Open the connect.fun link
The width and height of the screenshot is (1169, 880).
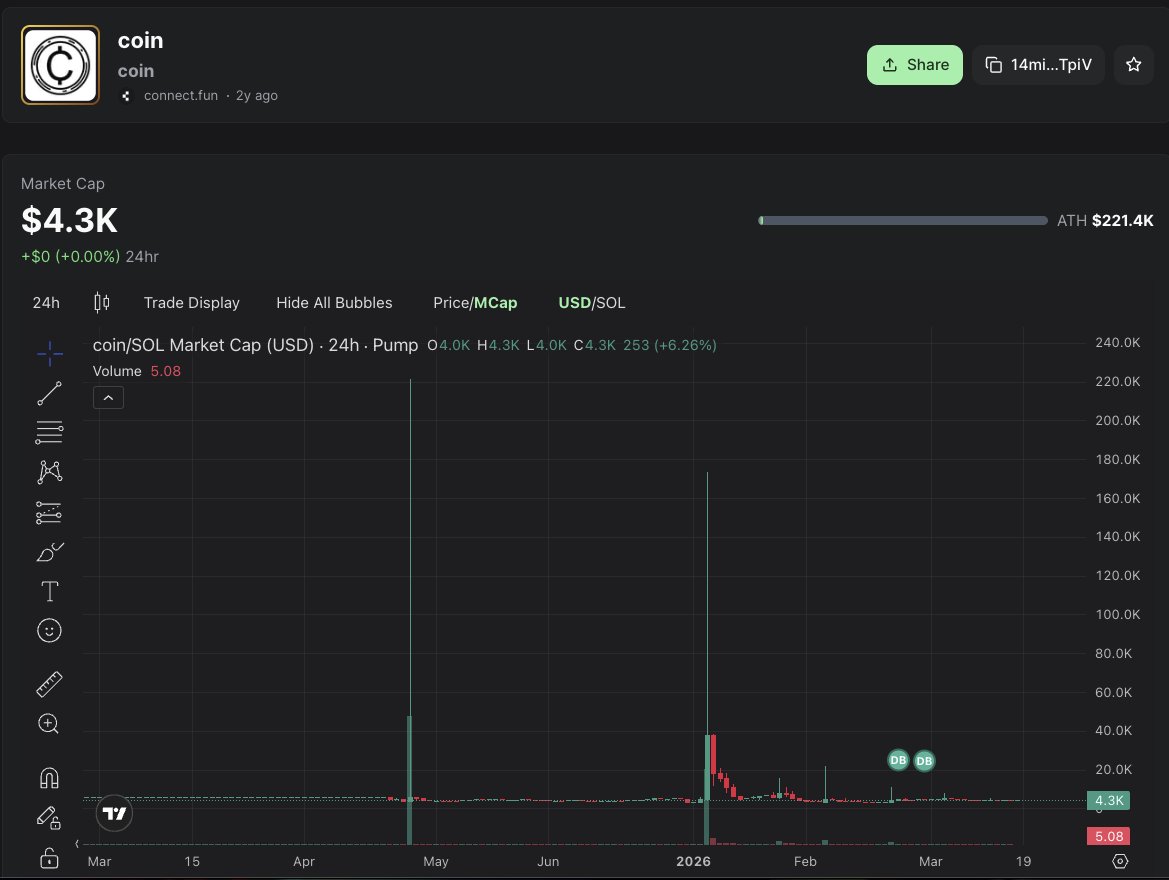[180, 95]
